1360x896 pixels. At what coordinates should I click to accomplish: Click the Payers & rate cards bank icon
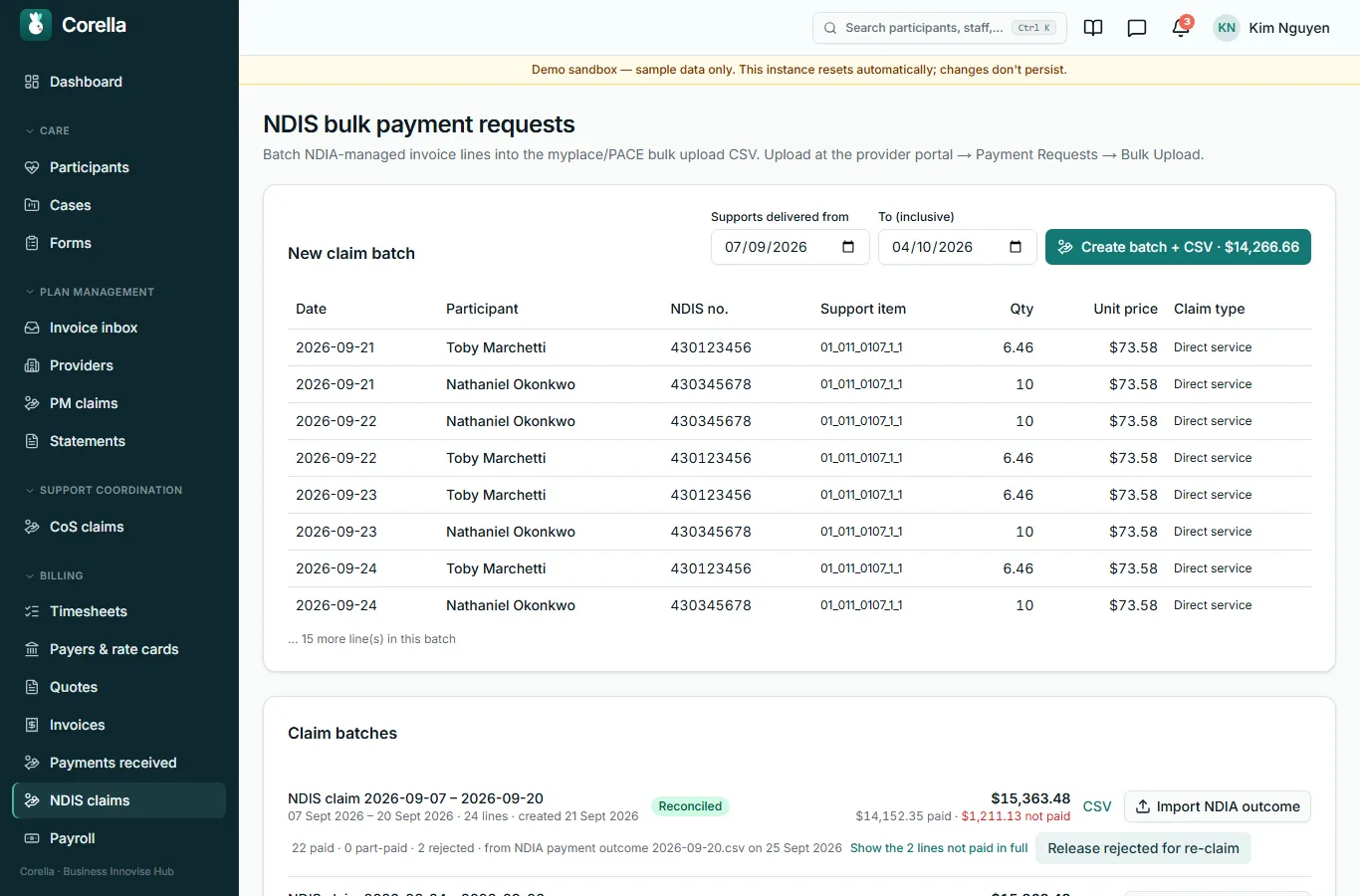pos(32,649)
